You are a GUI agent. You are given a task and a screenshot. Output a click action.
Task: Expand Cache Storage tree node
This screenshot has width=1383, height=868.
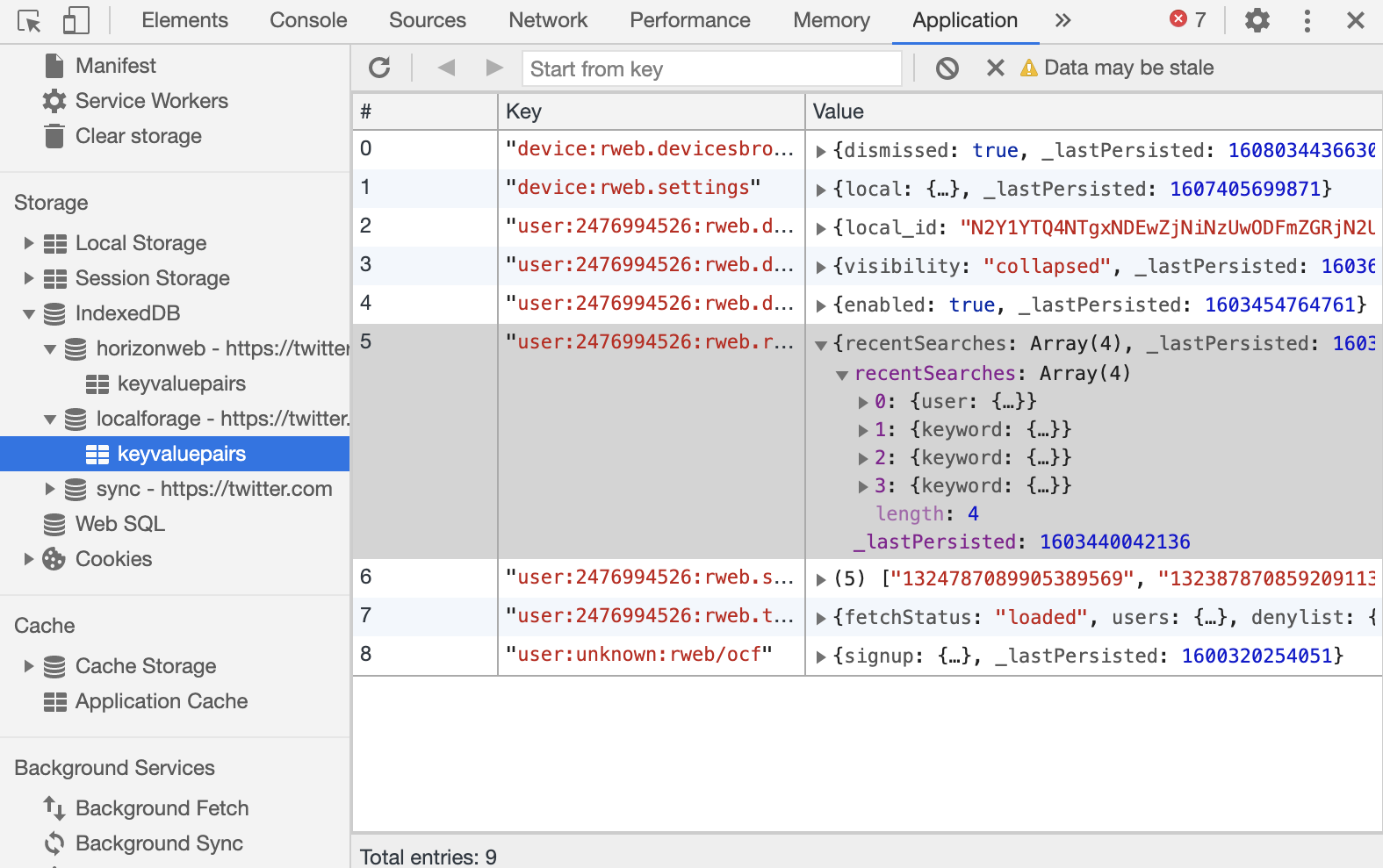coord(28,666)
